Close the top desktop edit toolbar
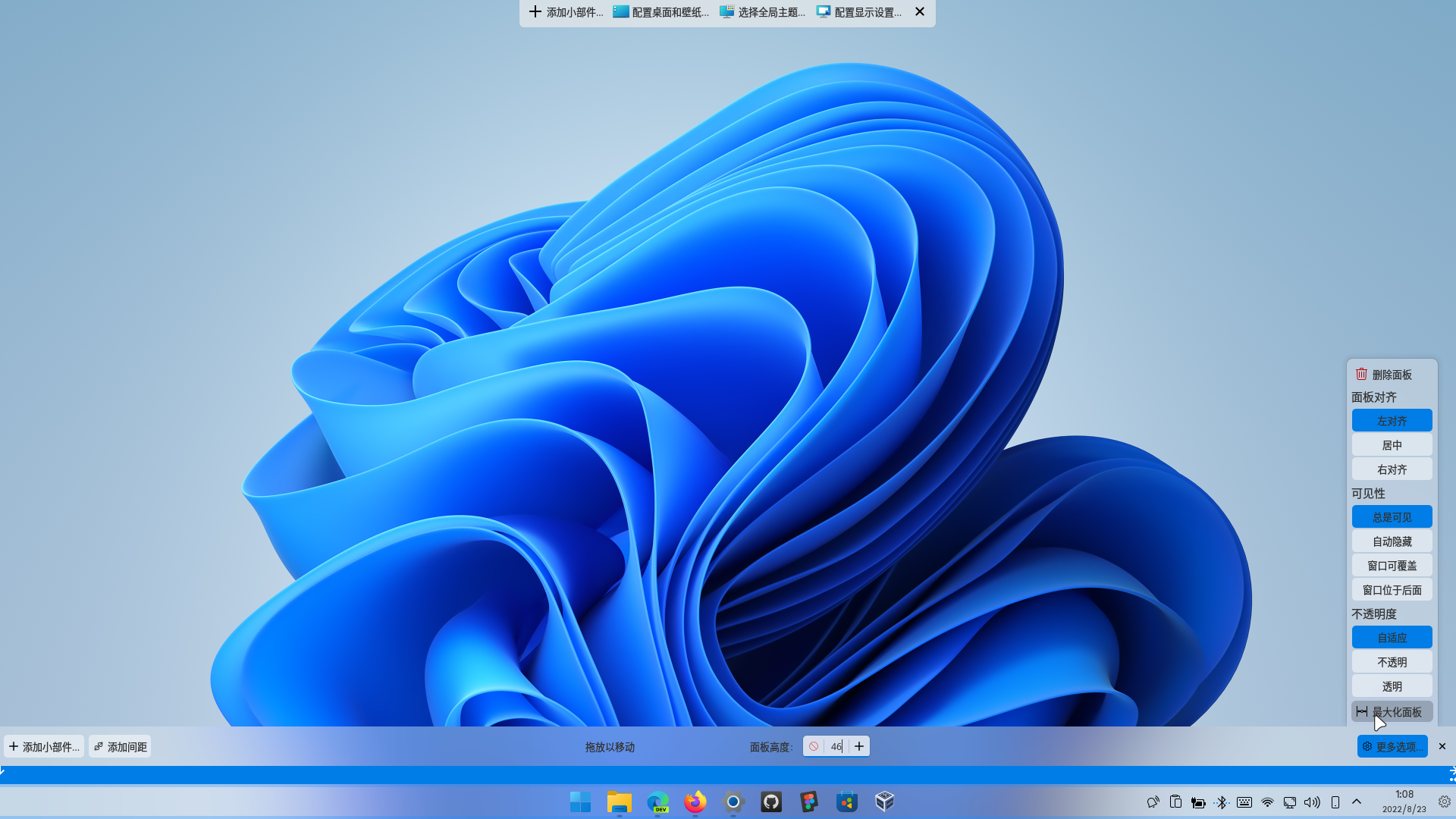This screenshot has height=819, width=1456. (x=920, y=12)
